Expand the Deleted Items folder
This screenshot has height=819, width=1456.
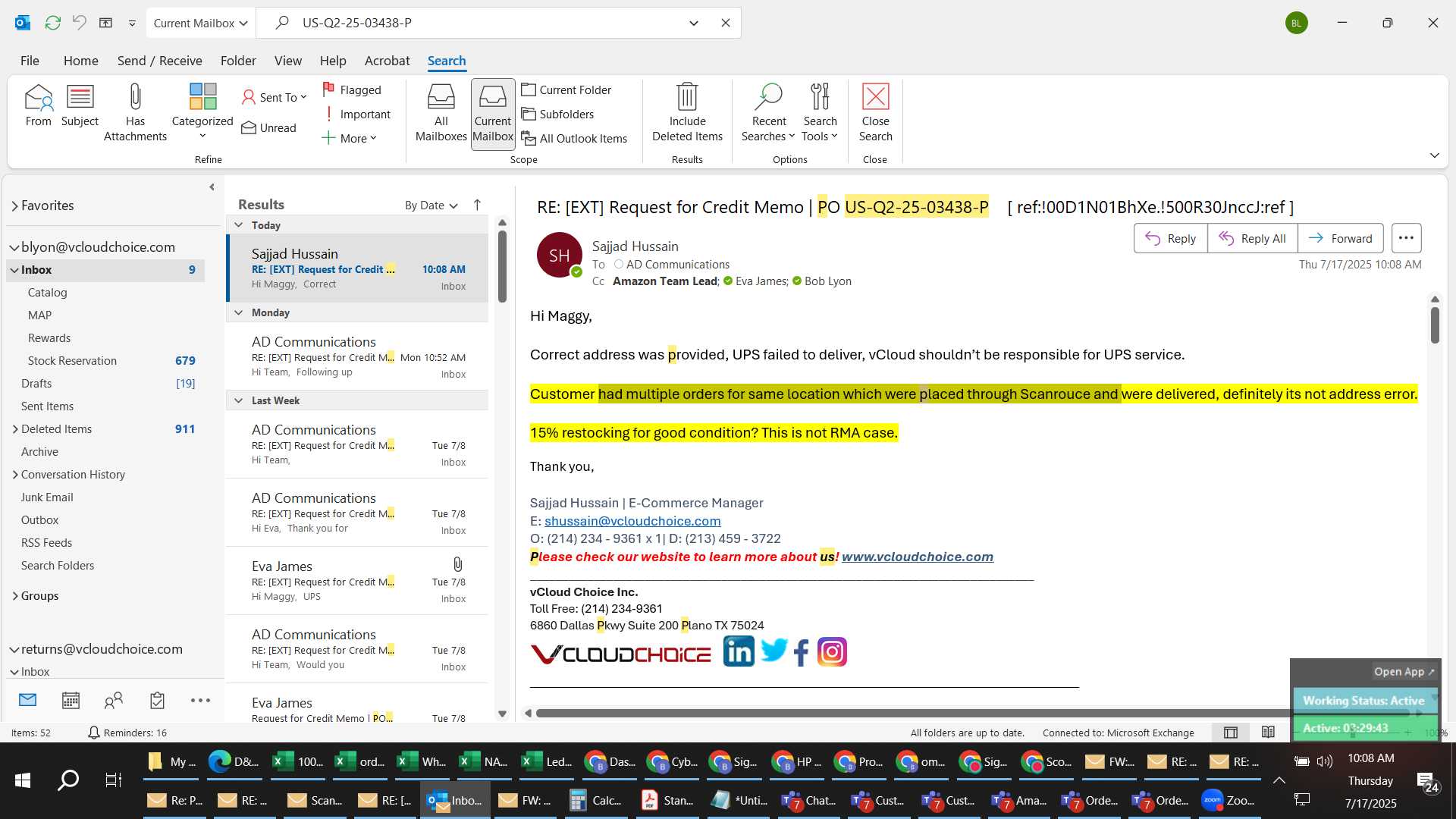[x=15, y=429]
